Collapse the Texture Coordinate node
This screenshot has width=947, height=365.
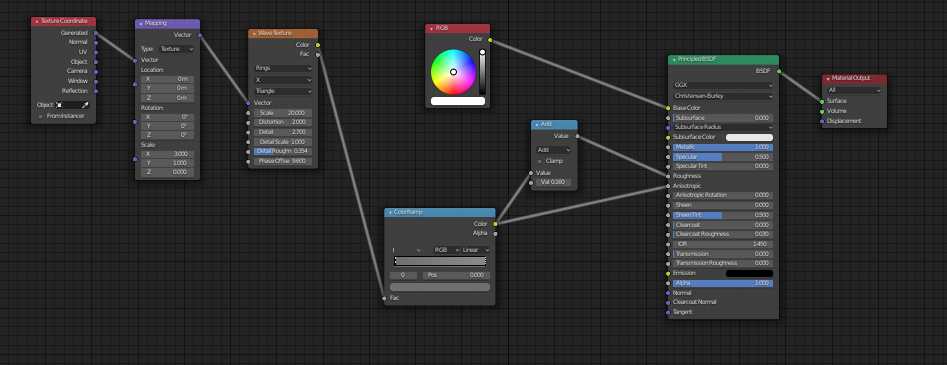point(37,21)
